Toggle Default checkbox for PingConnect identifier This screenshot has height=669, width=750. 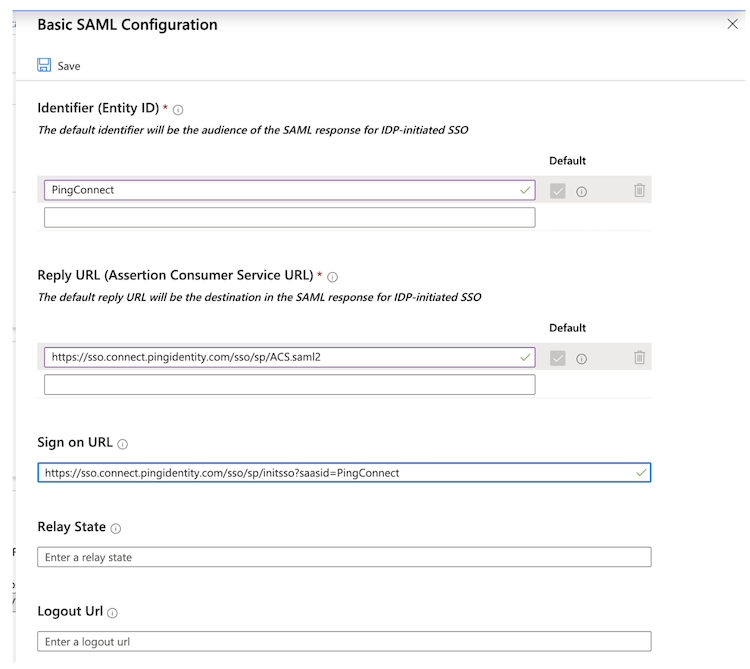(x=558, y=190)
